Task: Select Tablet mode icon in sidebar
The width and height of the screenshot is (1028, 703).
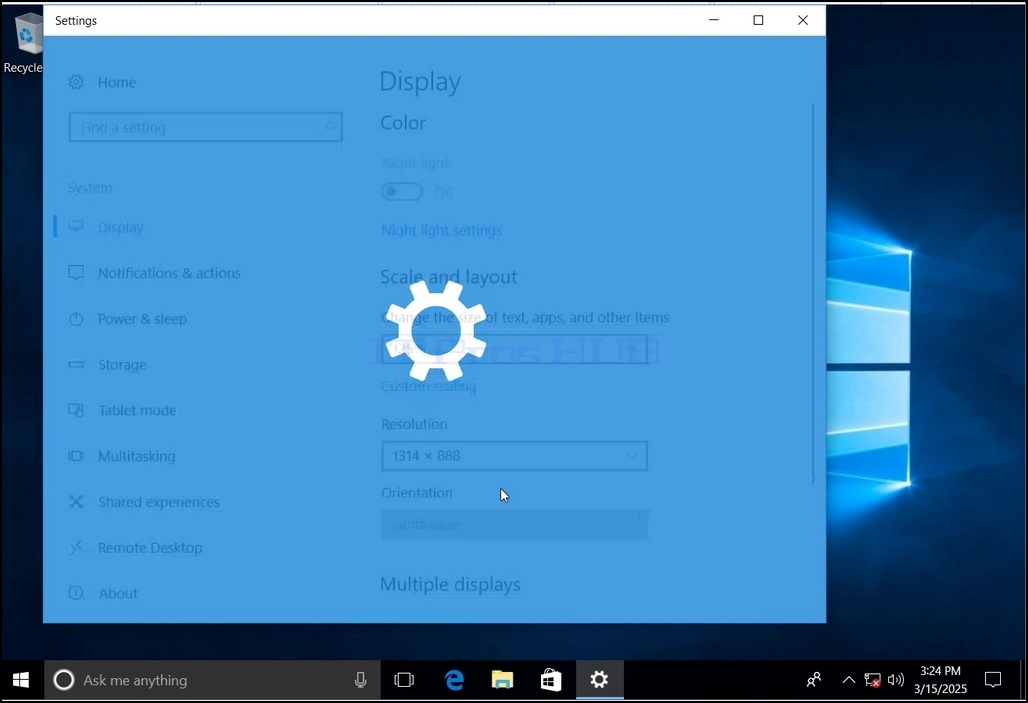Action: [76, 411]
